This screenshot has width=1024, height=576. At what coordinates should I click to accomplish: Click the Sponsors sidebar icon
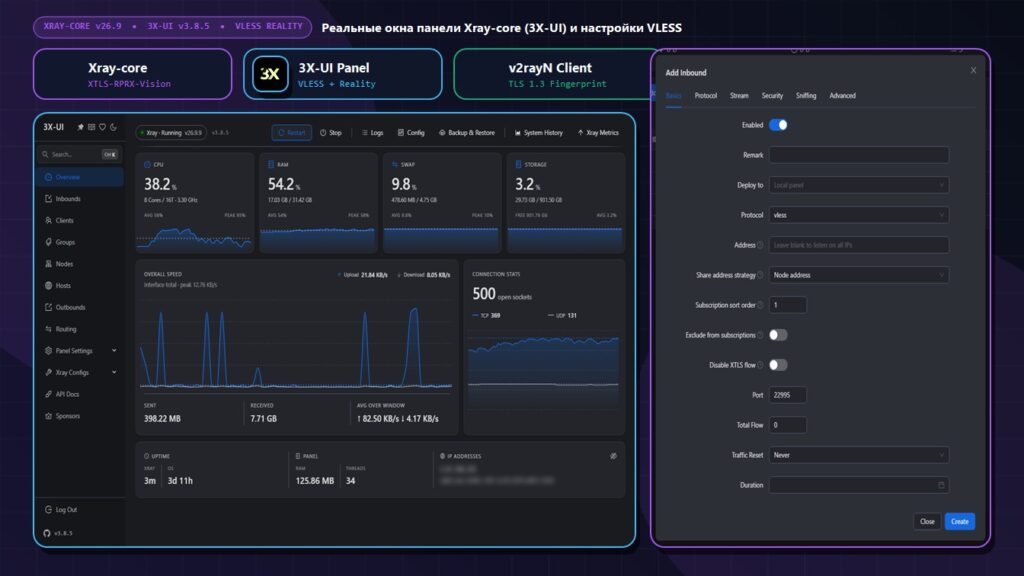(x=48, y=416)
